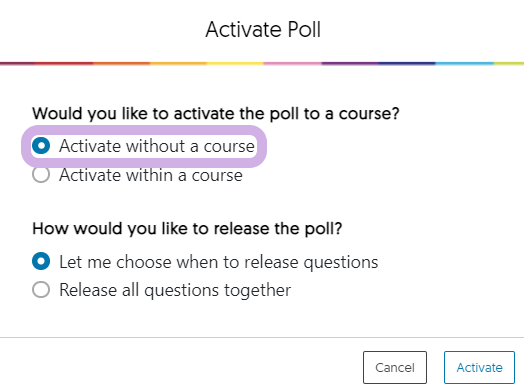
Task: Choose 'Let me choose when to release questions' radio
Action: (x=41, y=261)
